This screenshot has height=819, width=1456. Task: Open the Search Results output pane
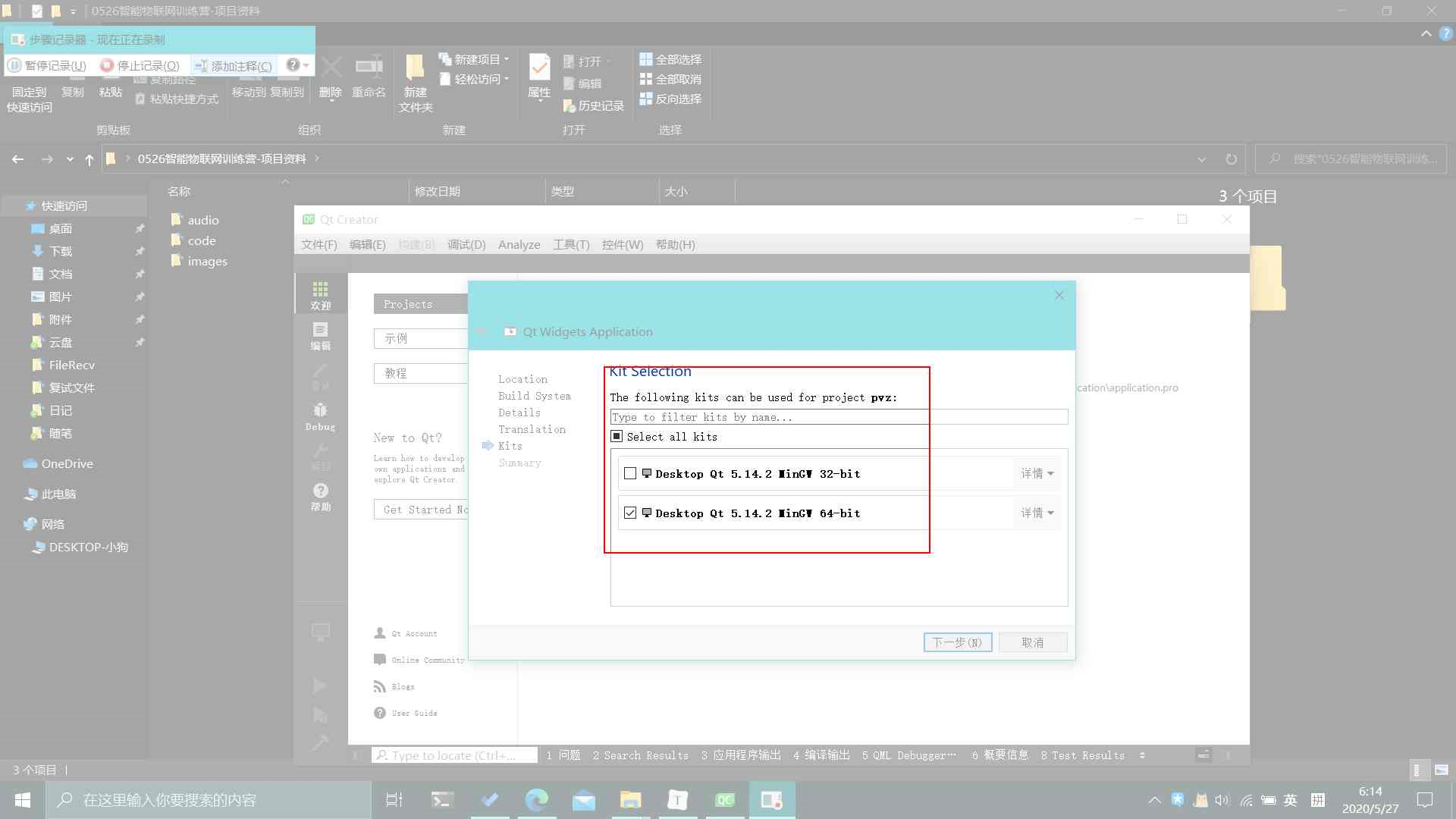point(641,755)
